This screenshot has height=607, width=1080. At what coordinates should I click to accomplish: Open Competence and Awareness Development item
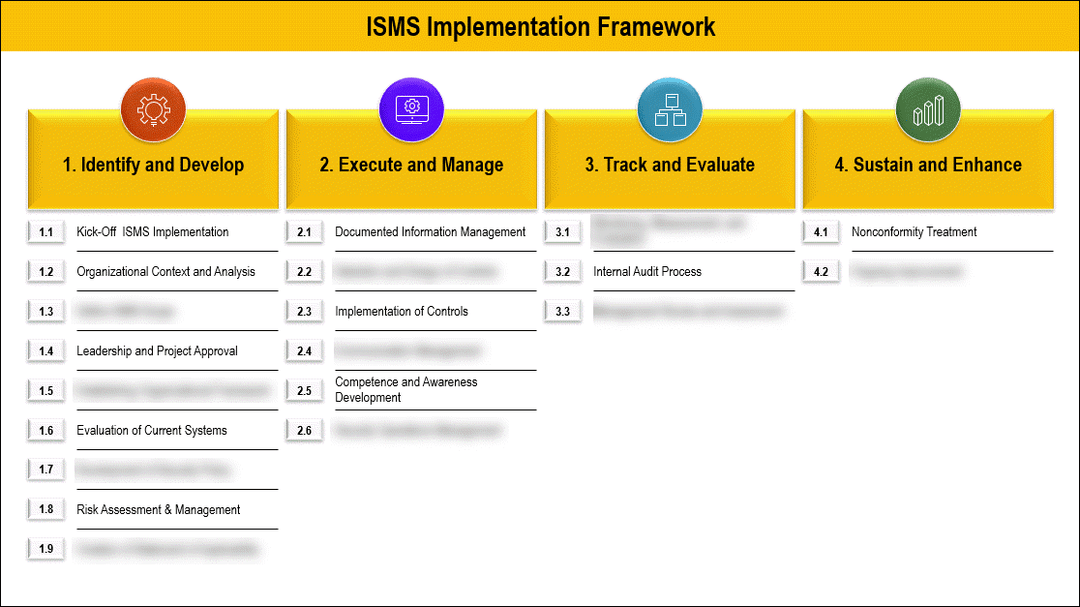[x=406, y=390]
